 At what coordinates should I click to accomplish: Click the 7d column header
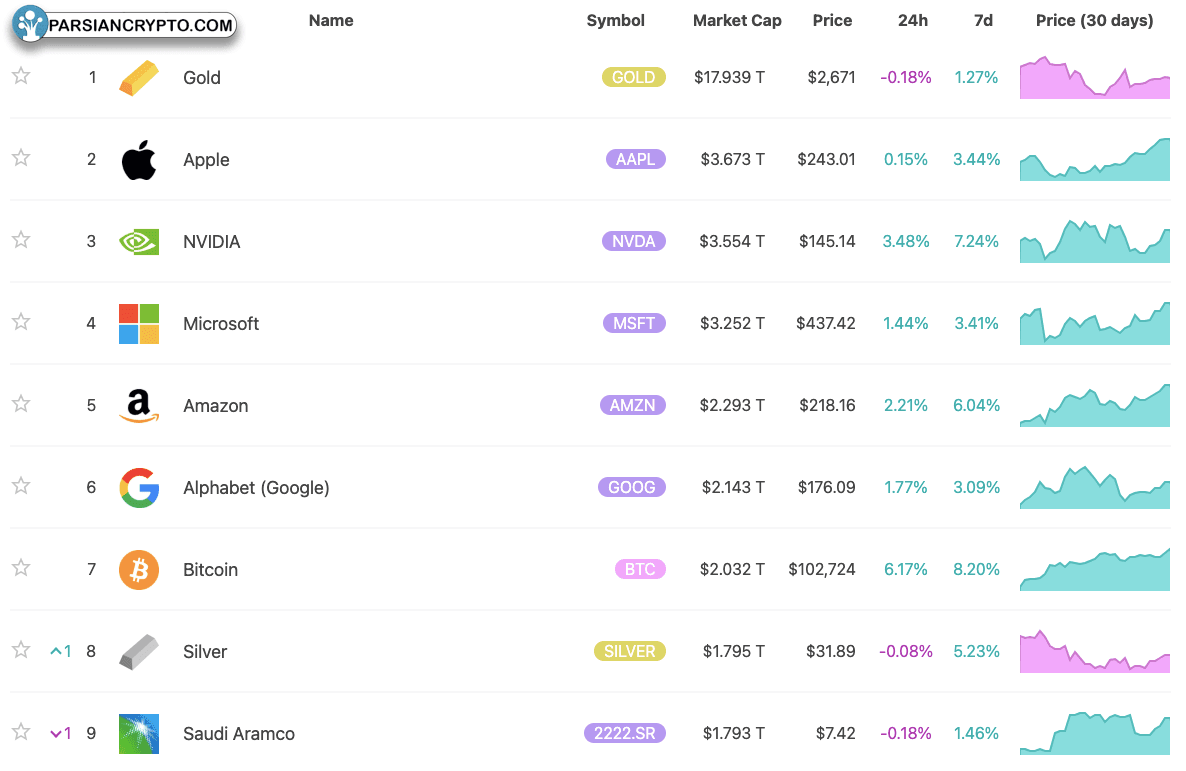(983, 20)
